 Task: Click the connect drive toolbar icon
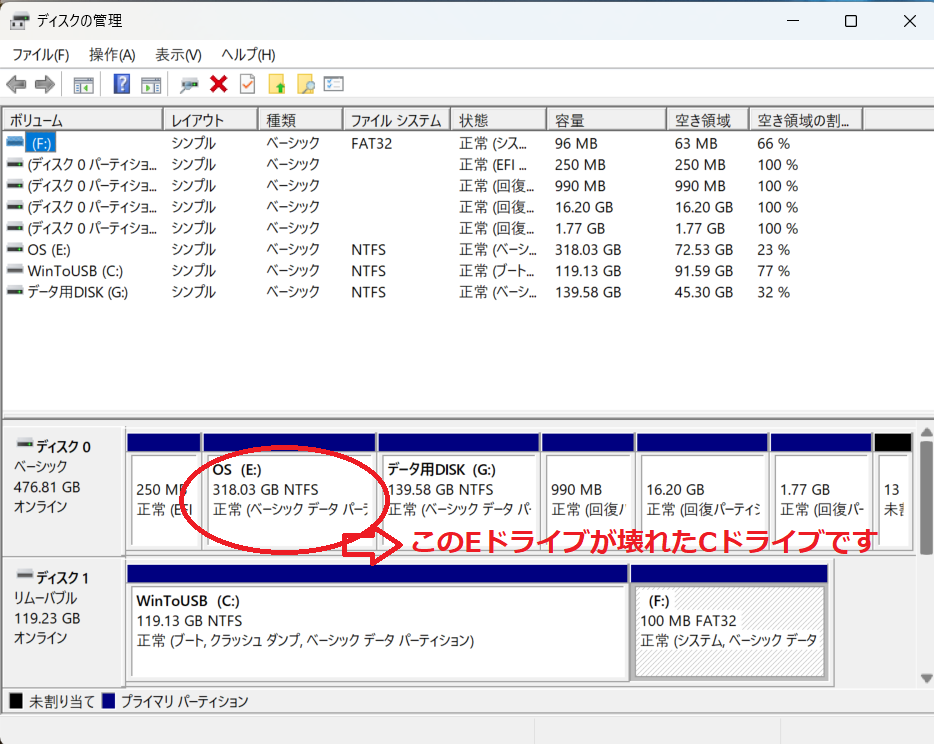coord(189,85)
